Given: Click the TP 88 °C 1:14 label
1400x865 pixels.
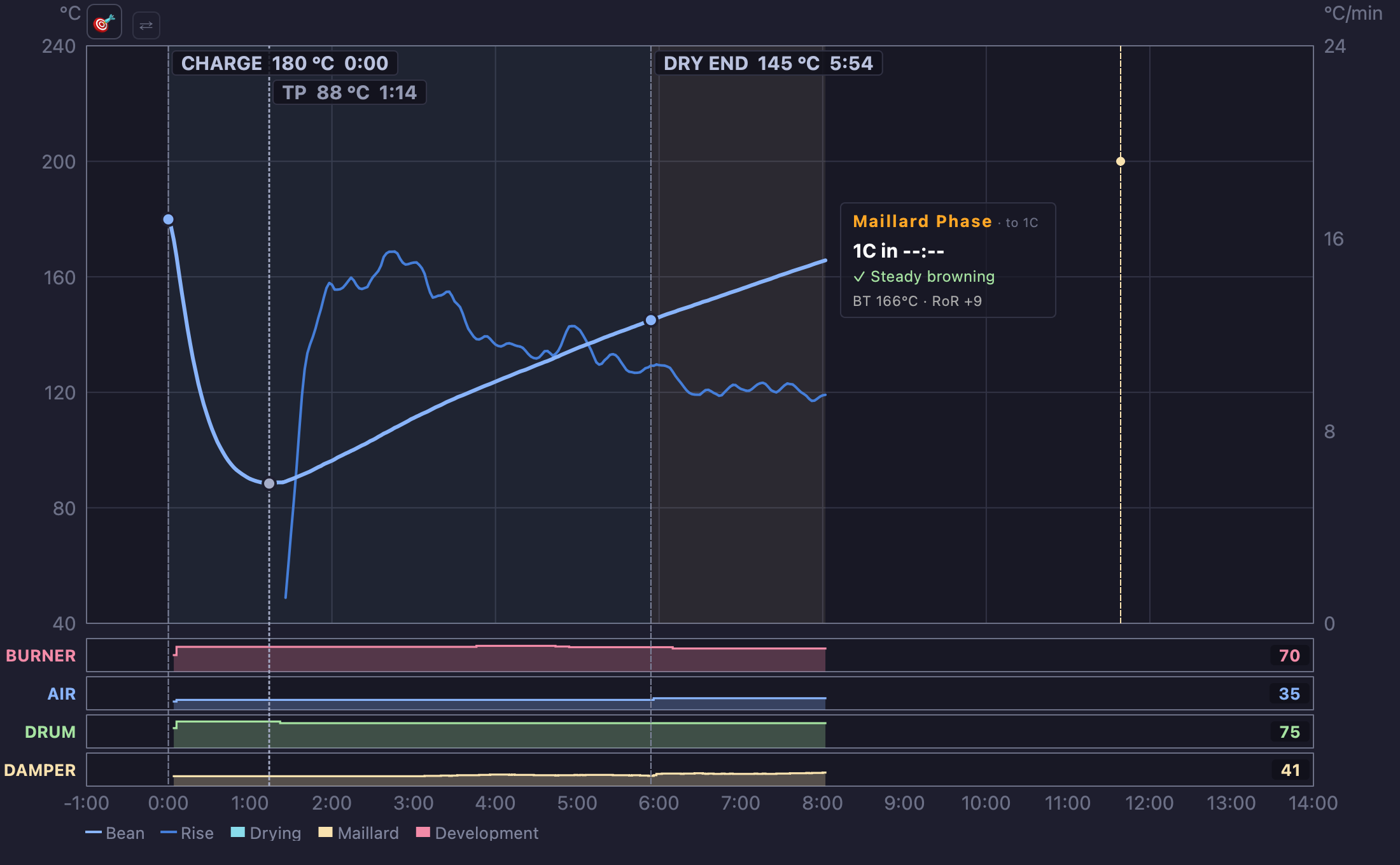Looking at the screenshot, I should (349, 92).
